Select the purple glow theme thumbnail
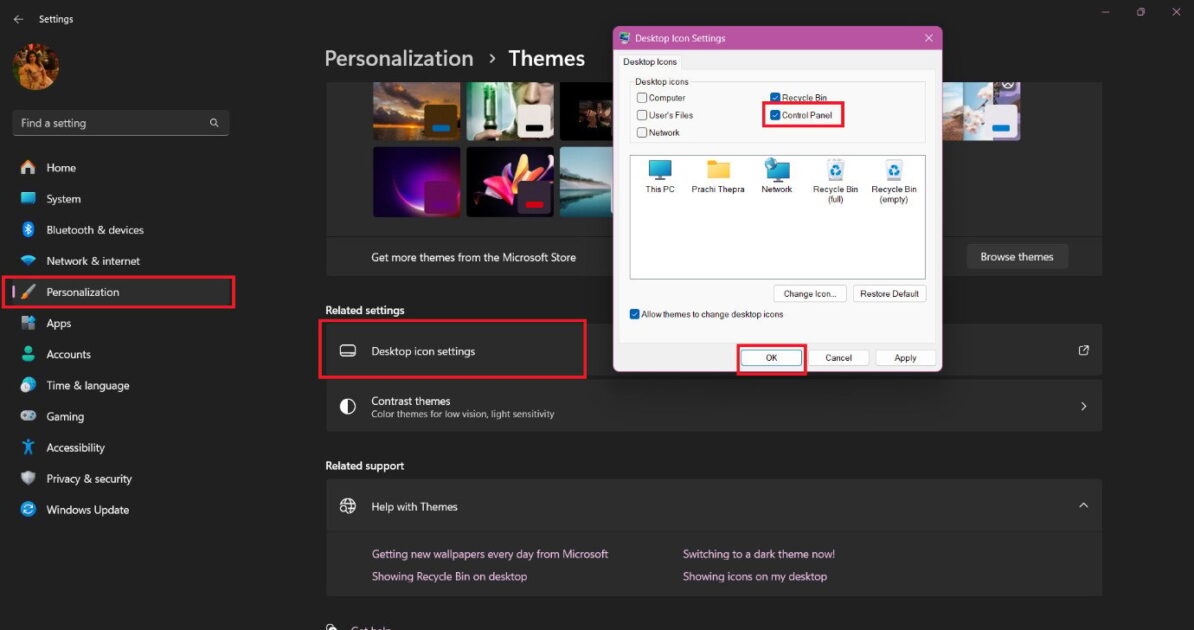Viewport: 1194px width, 630px height. coord(417,182)
